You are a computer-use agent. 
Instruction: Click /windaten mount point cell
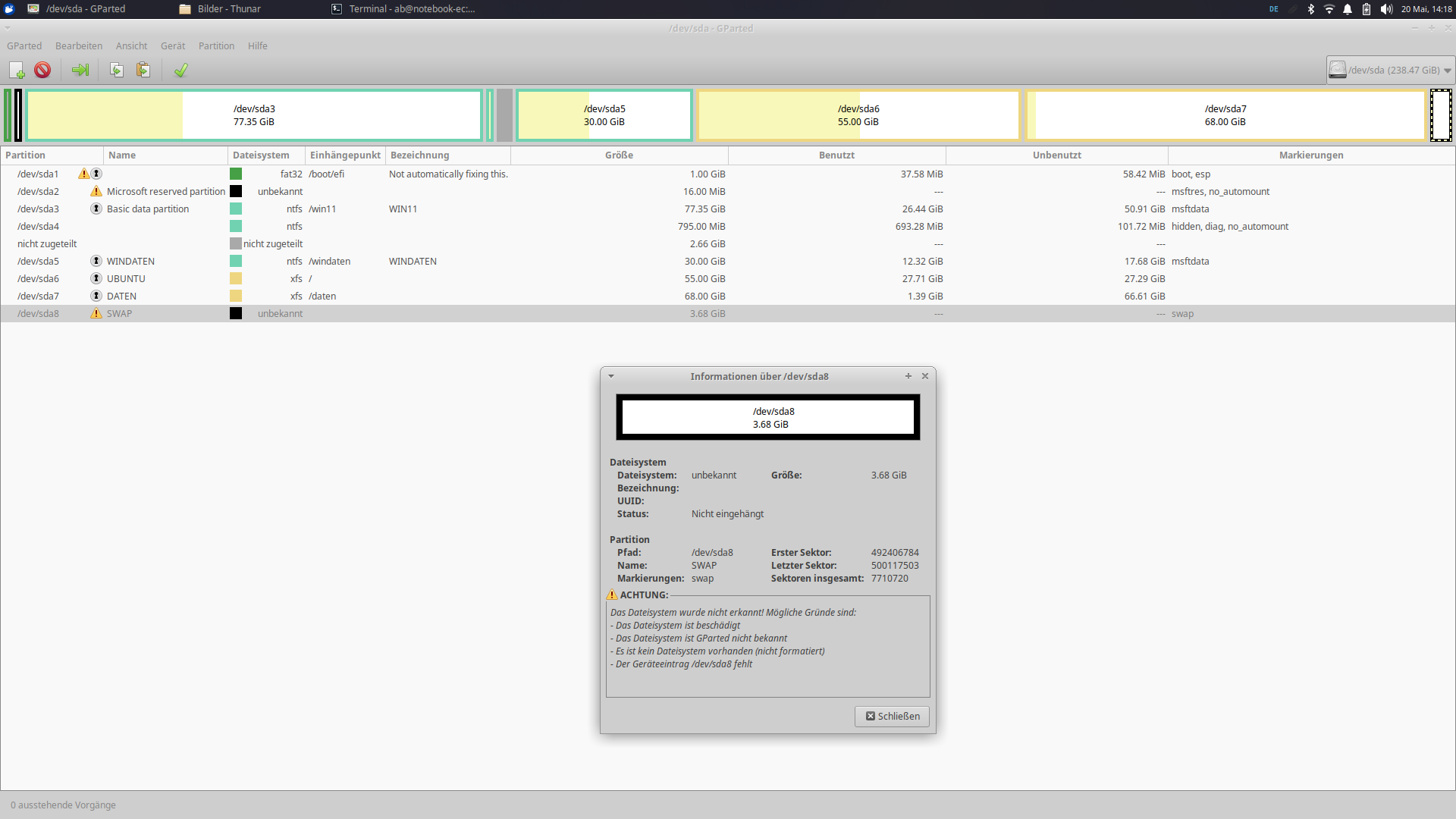click(x=329, y=262)
